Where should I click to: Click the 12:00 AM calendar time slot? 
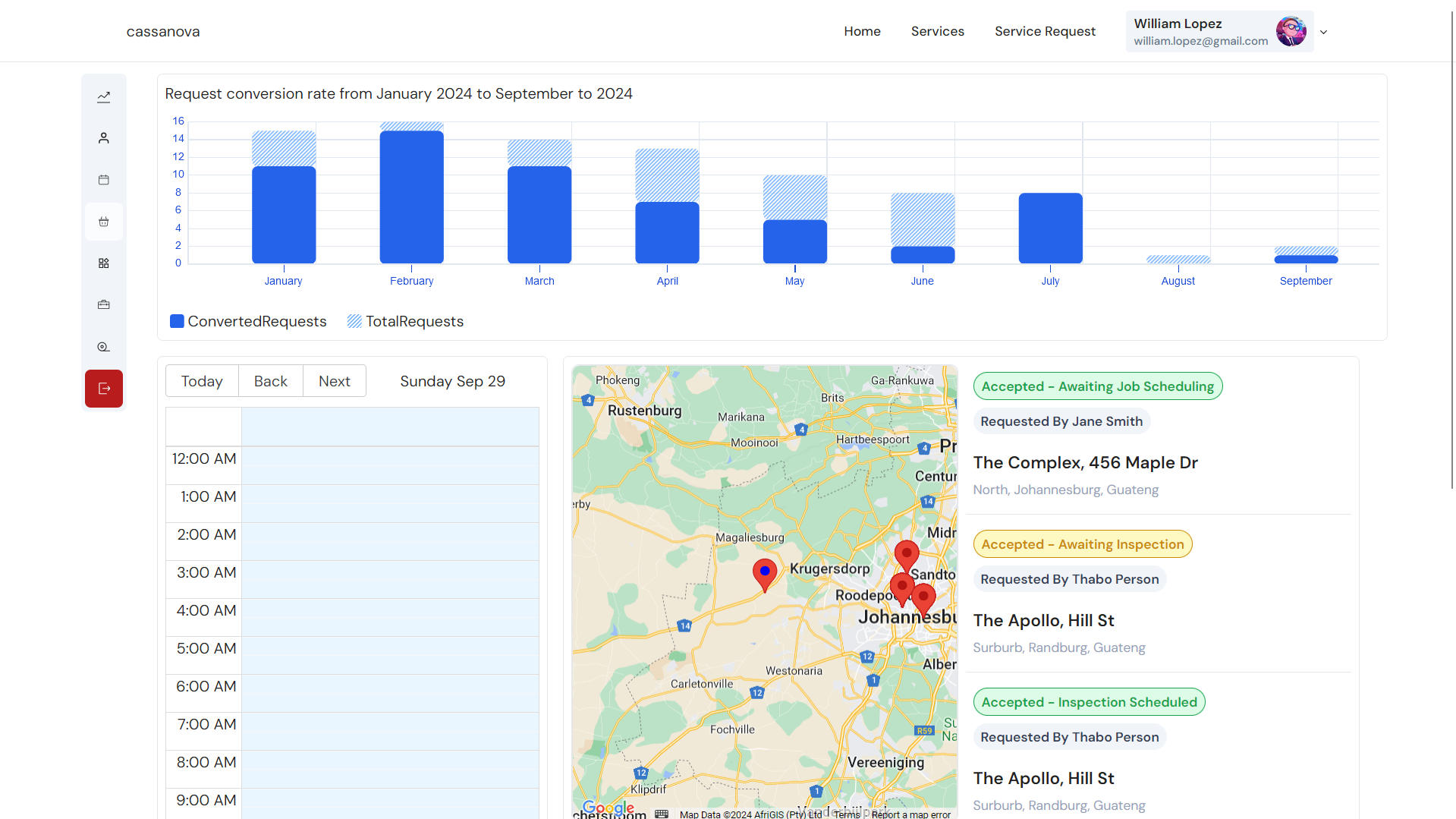pos(390,465)
